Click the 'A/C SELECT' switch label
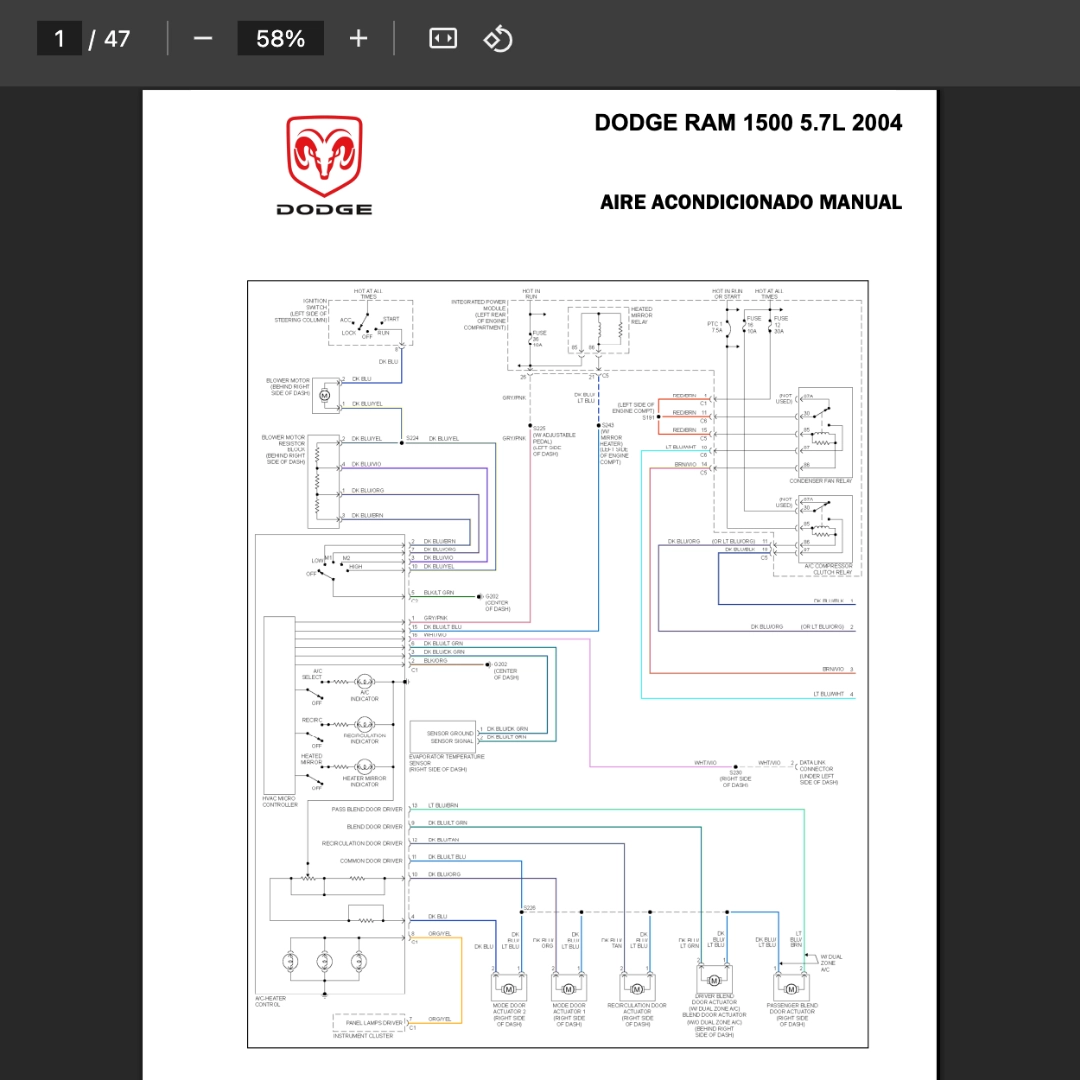This screenshot has width=1080, height=1080. (x=314, y=674)
